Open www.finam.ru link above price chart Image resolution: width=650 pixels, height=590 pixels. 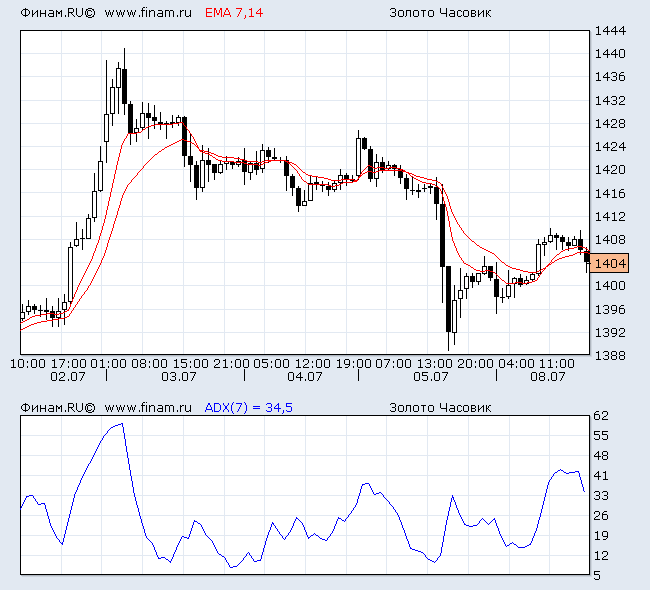(x=148, y=13)
